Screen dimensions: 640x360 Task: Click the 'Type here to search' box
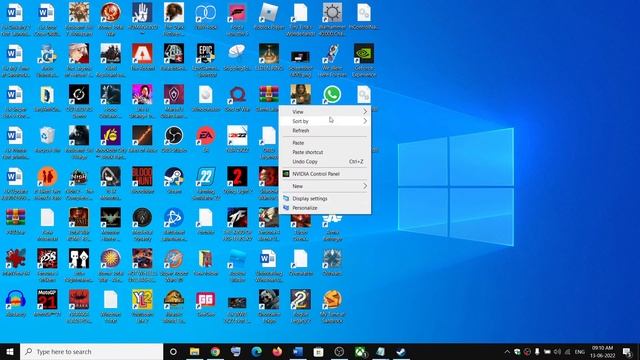click(x=91, y=351)
